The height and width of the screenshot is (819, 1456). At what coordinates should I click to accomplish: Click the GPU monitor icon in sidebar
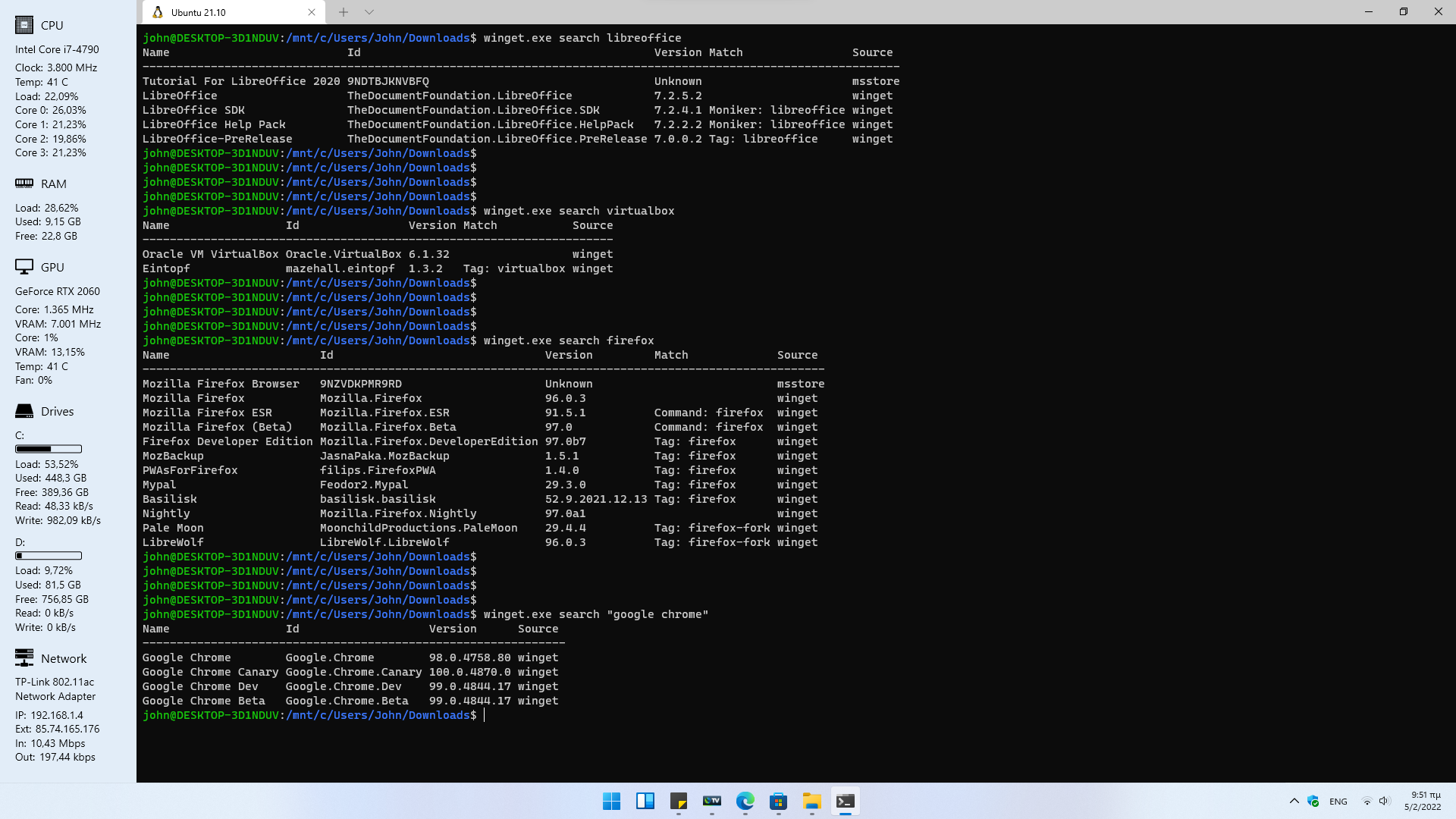(24, 267)
